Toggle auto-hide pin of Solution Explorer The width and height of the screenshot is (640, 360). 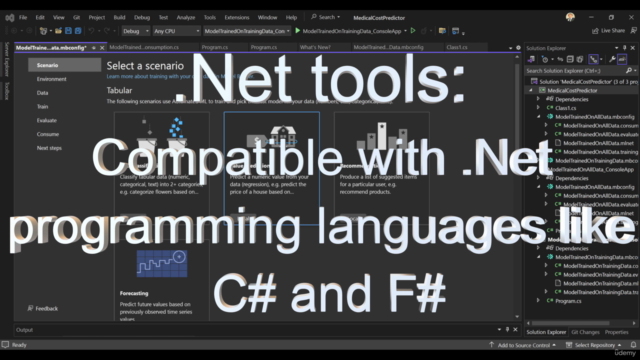tap(624, 48)
